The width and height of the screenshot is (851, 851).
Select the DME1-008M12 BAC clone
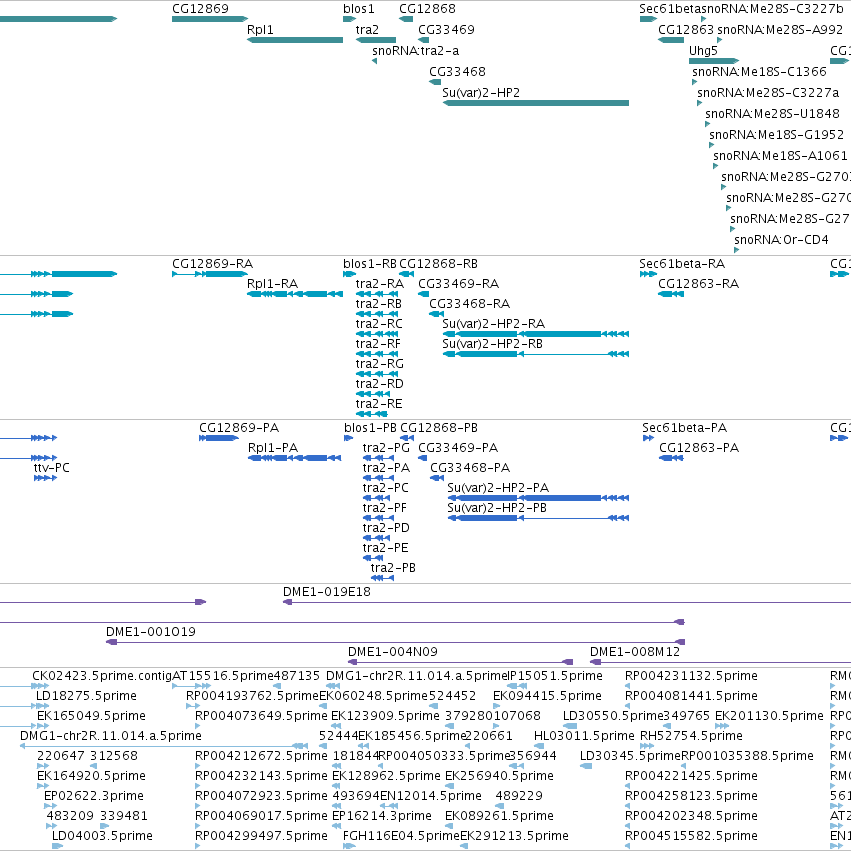click(720, 662)
